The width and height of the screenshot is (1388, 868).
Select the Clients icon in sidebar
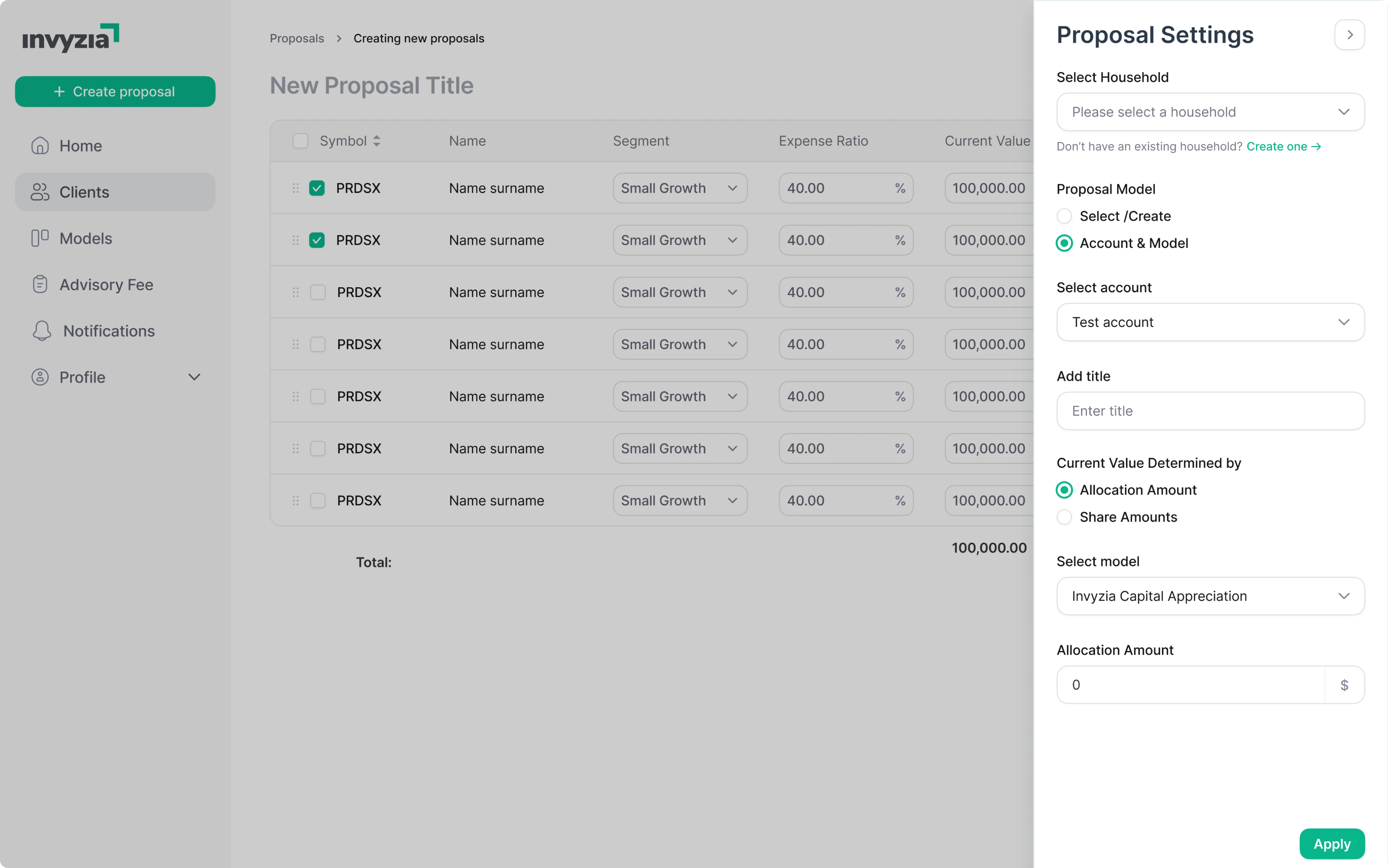coord(40,192)
